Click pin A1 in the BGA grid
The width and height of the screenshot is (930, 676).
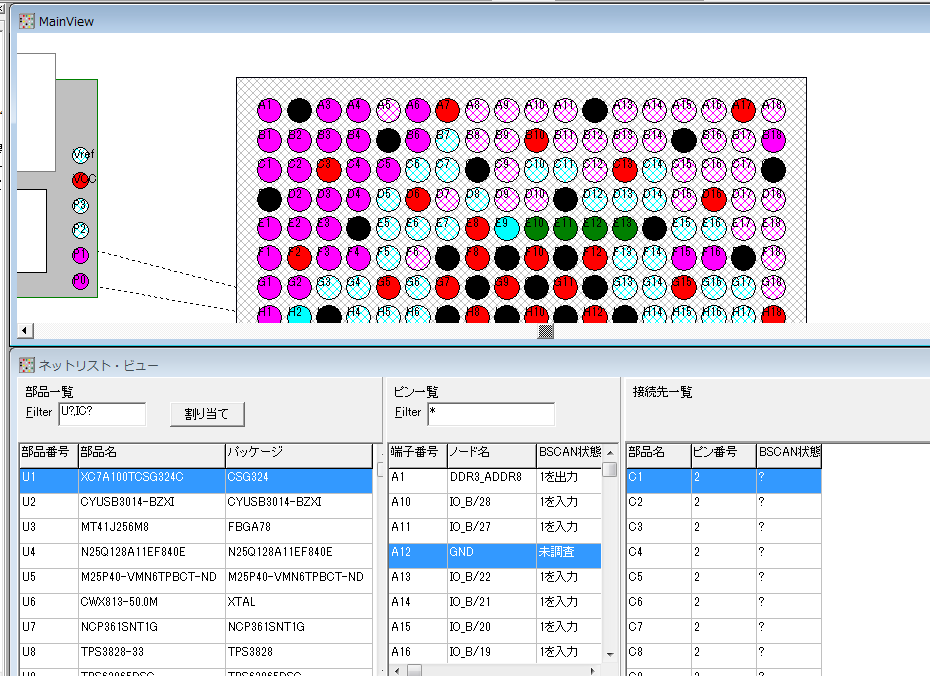click(269, 110)
